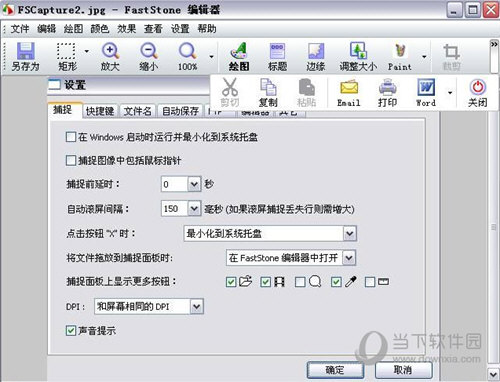Open the 颜色 menu
500x382 pixels.
(x=100, y=29)
